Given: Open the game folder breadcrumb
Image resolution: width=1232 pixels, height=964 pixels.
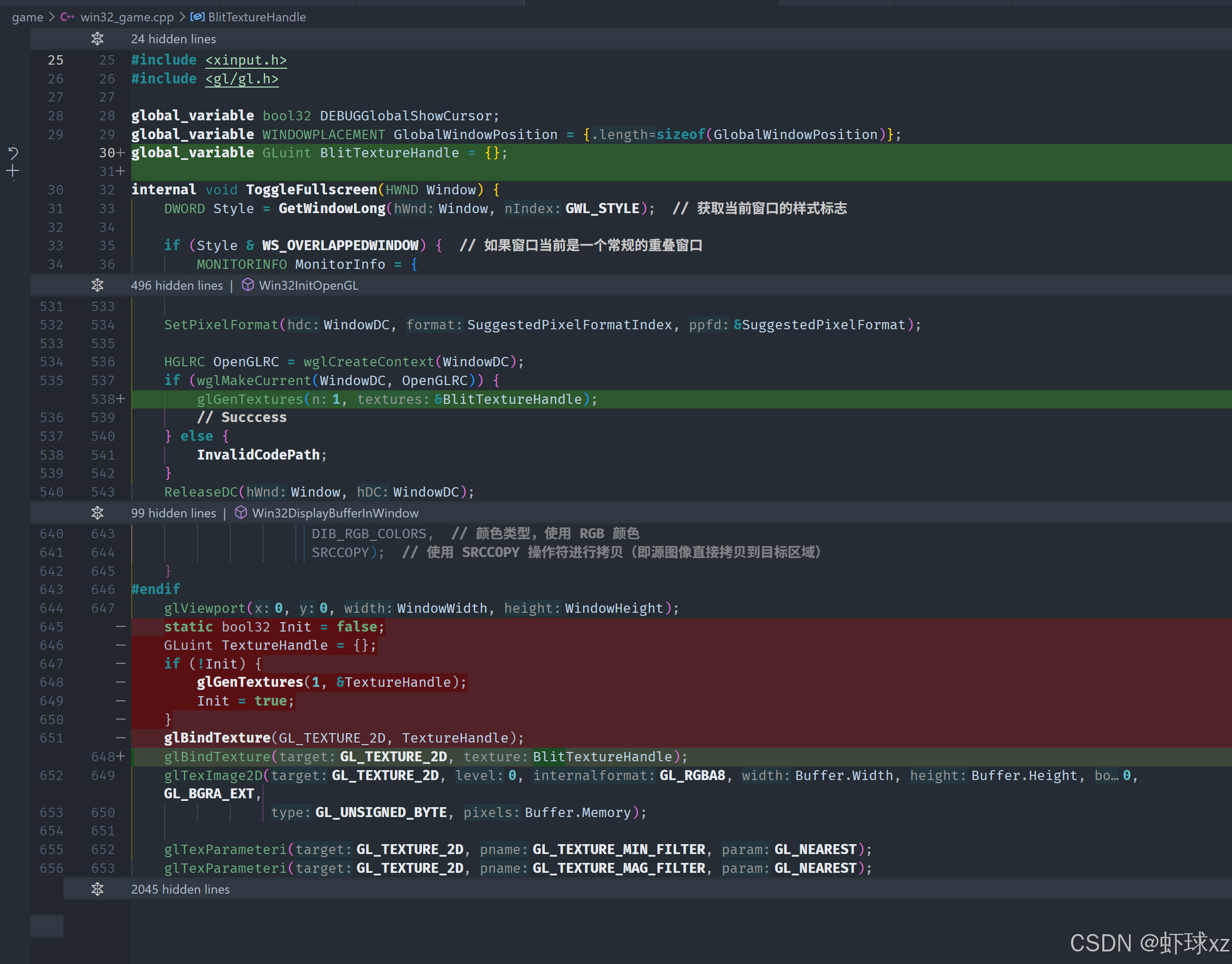Looking at the screenshot, I should [27, 17].
